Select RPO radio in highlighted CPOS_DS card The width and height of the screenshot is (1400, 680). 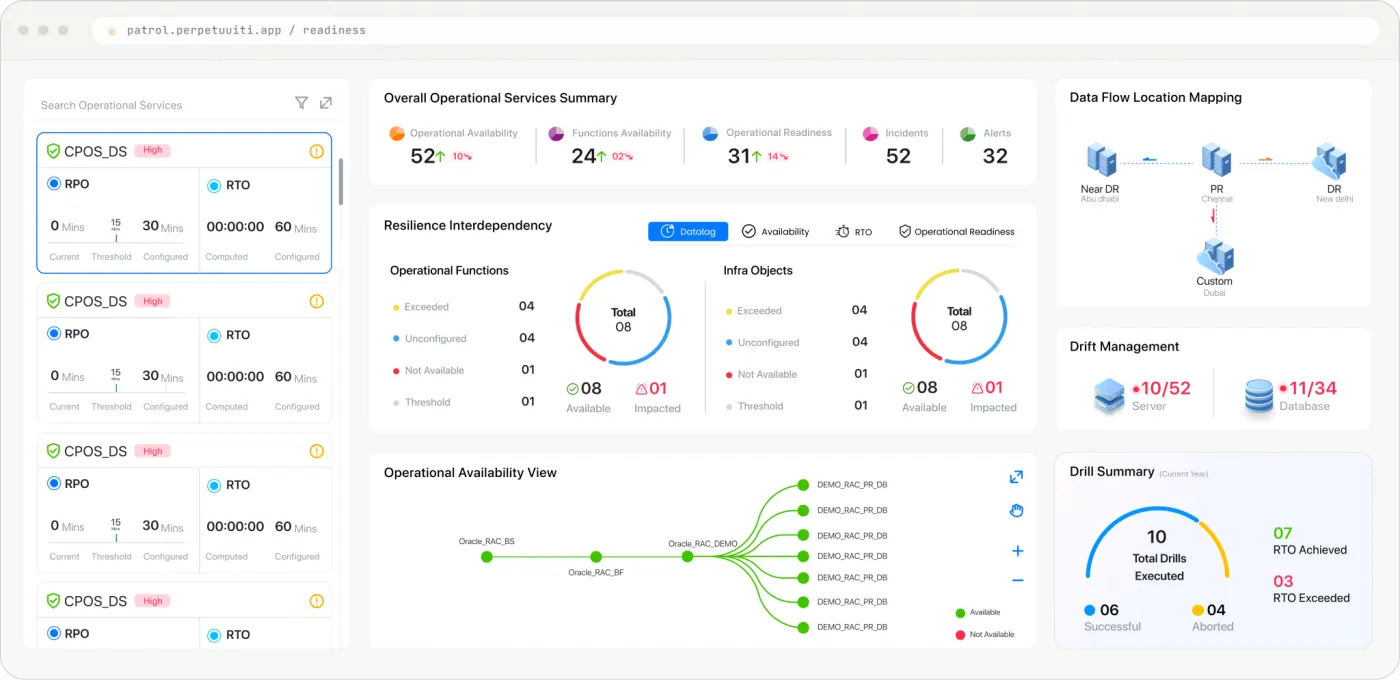(54, 184)
